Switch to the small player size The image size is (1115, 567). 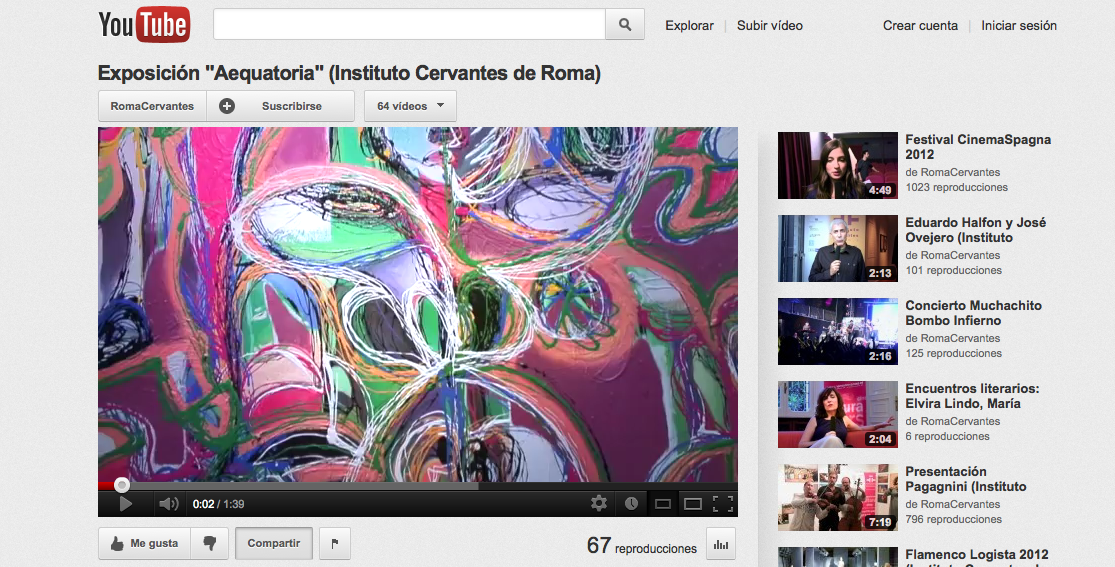click(663, 504)
